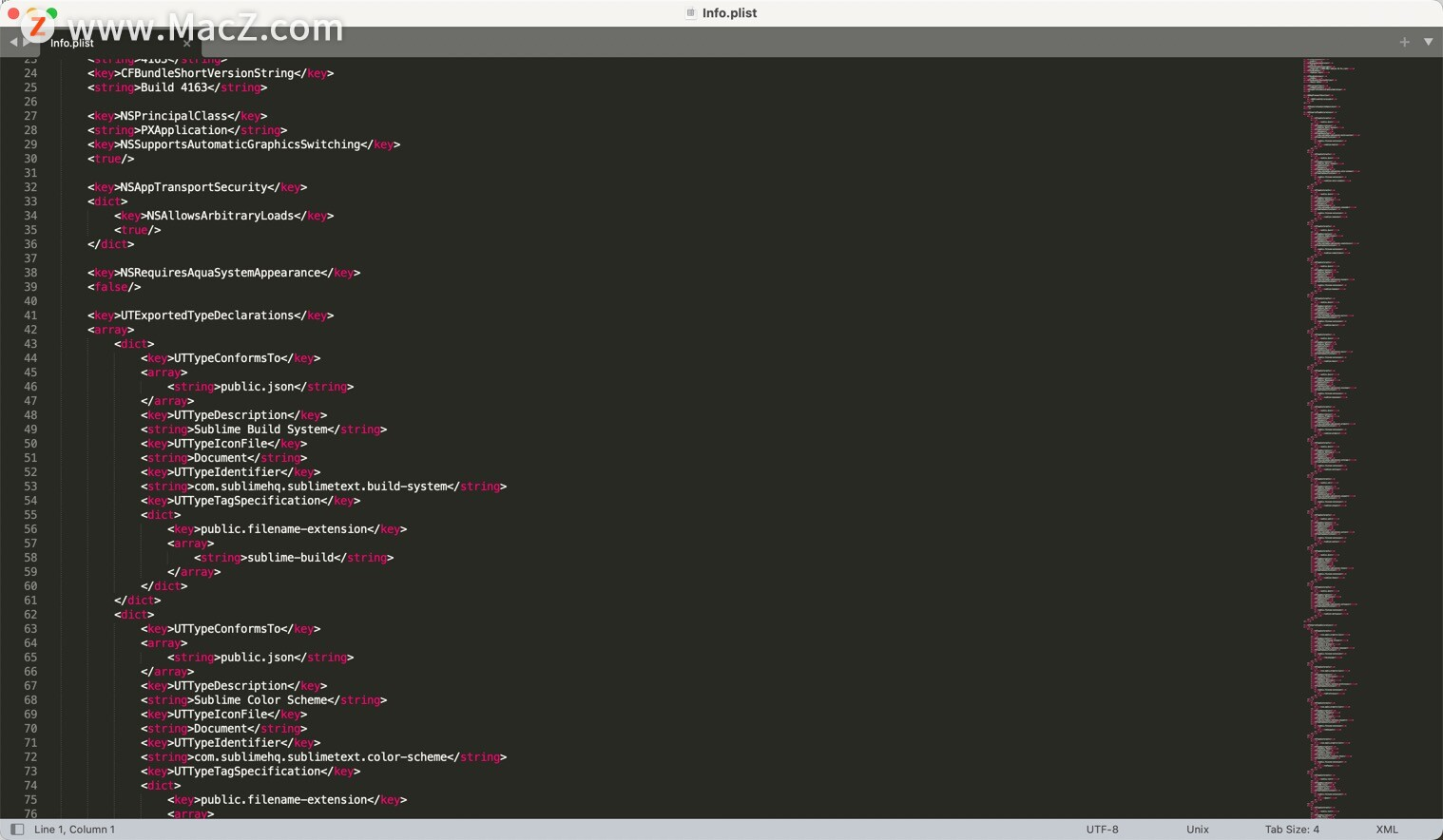Add a new tab with the plus icon
The height and width of the screenshot is (840, 1443).
tap(1404, 42)
